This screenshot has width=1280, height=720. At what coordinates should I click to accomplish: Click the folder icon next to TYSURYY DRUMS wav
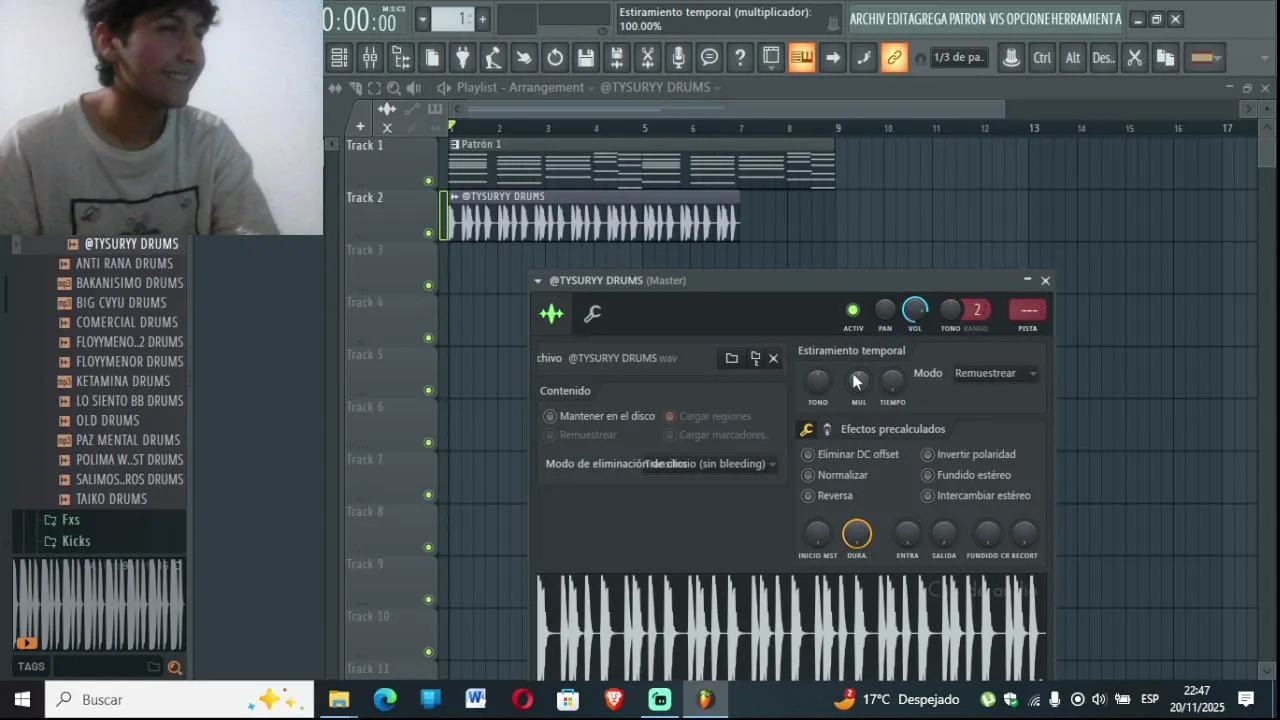pyautogui.click(x=732, y=358)
